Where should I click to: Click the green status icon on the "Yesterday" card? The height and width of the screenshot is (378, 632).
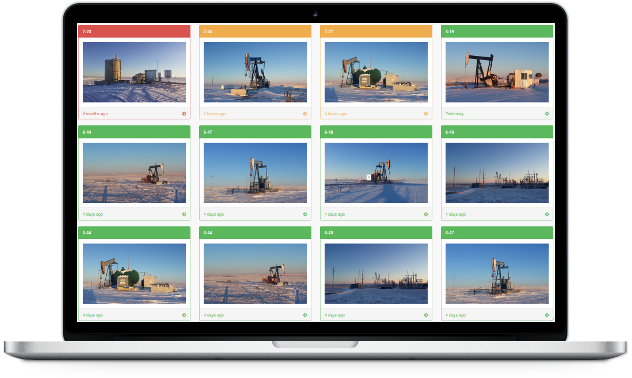click(x=547, y=114)
